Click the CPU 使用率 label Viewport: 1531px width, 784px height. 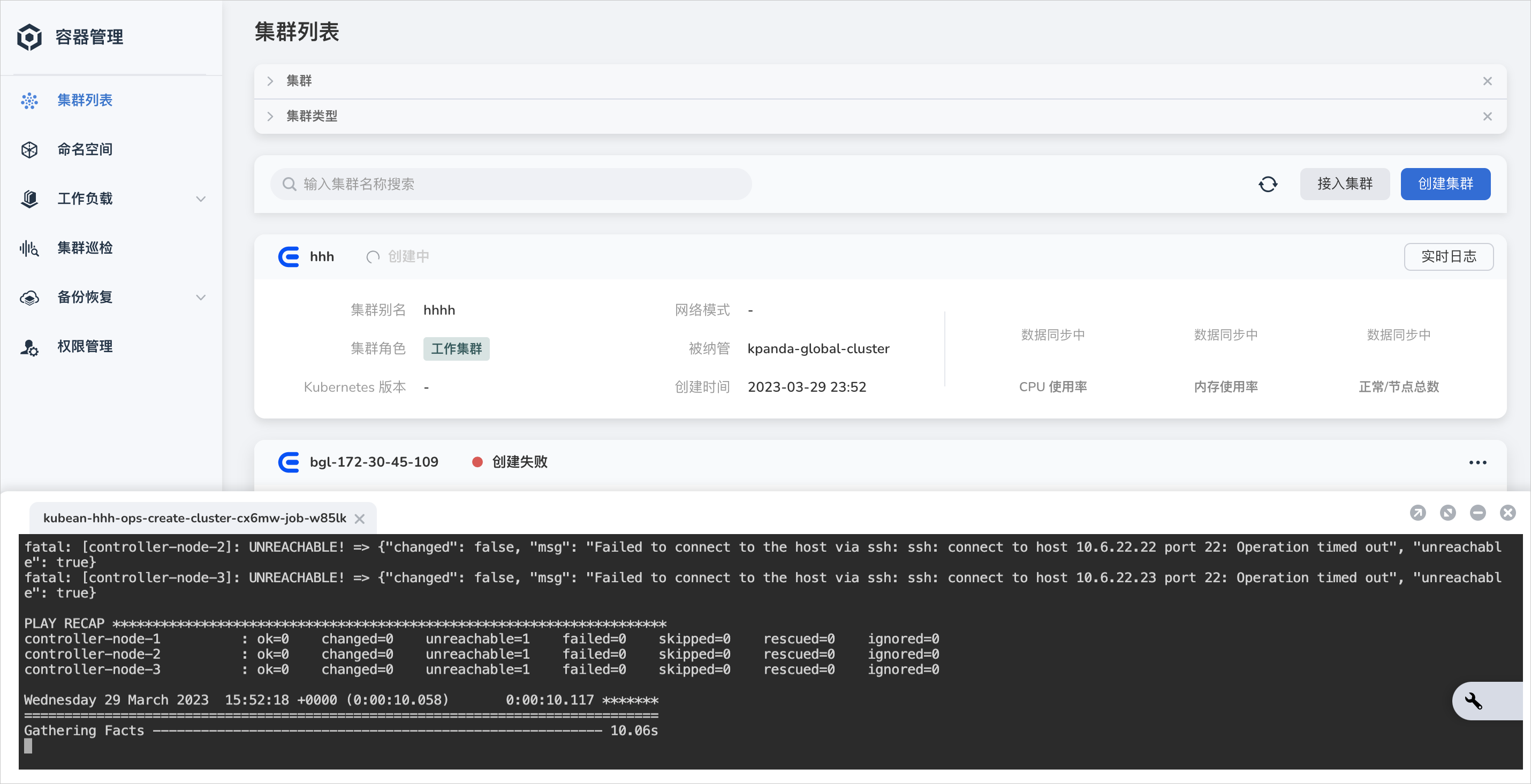point(1053,387)
